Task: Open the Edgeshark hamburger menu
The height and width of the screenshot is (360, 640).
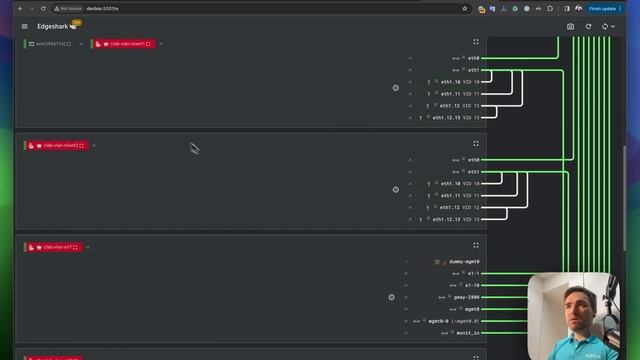Action: 24,27
